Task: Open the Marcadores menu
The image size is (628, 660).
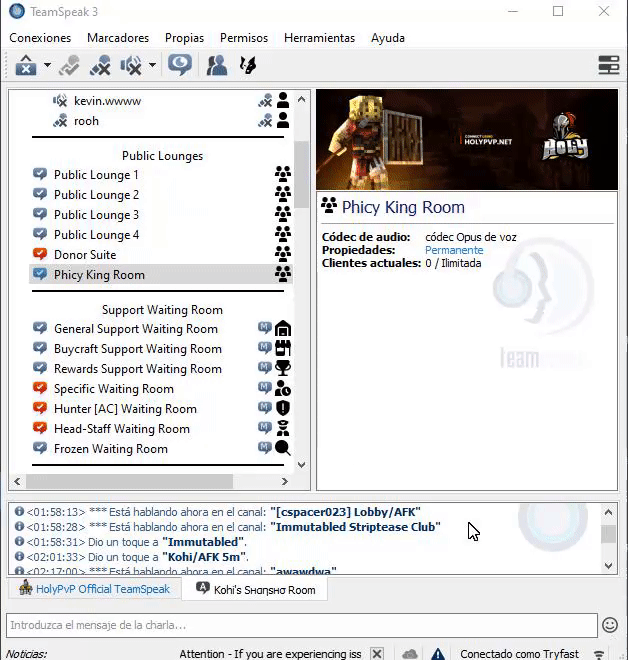Action: (118, 38)
